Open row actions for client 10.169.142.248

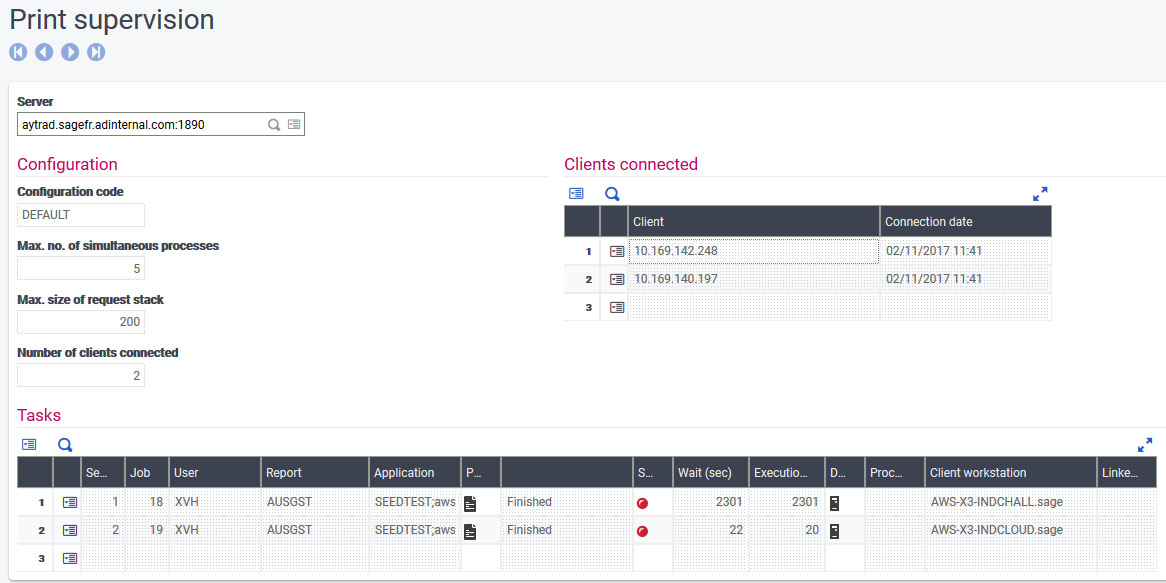point(617,251)
